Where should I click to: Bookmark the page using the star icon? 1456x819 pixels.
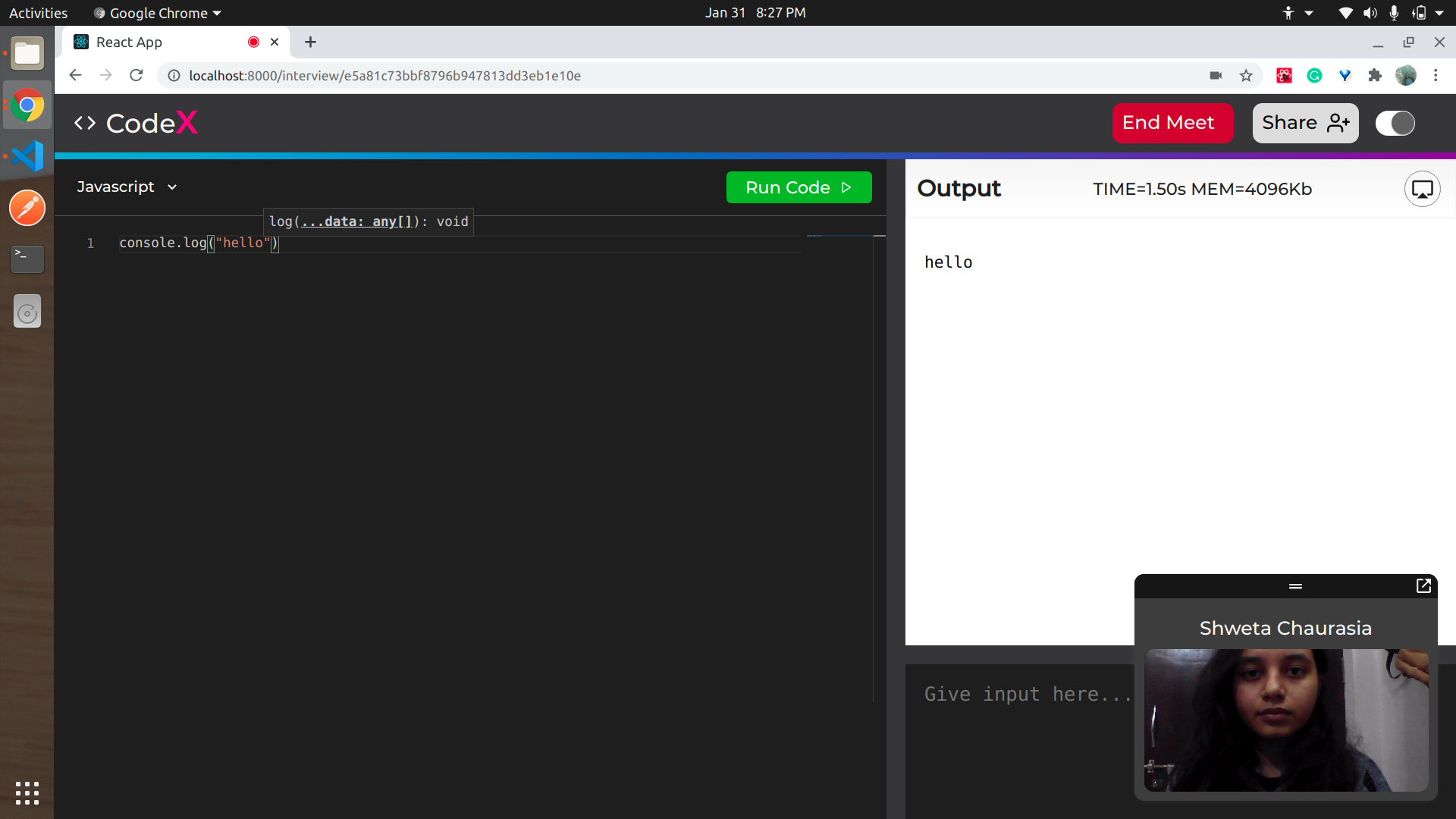pos(1247,76)
